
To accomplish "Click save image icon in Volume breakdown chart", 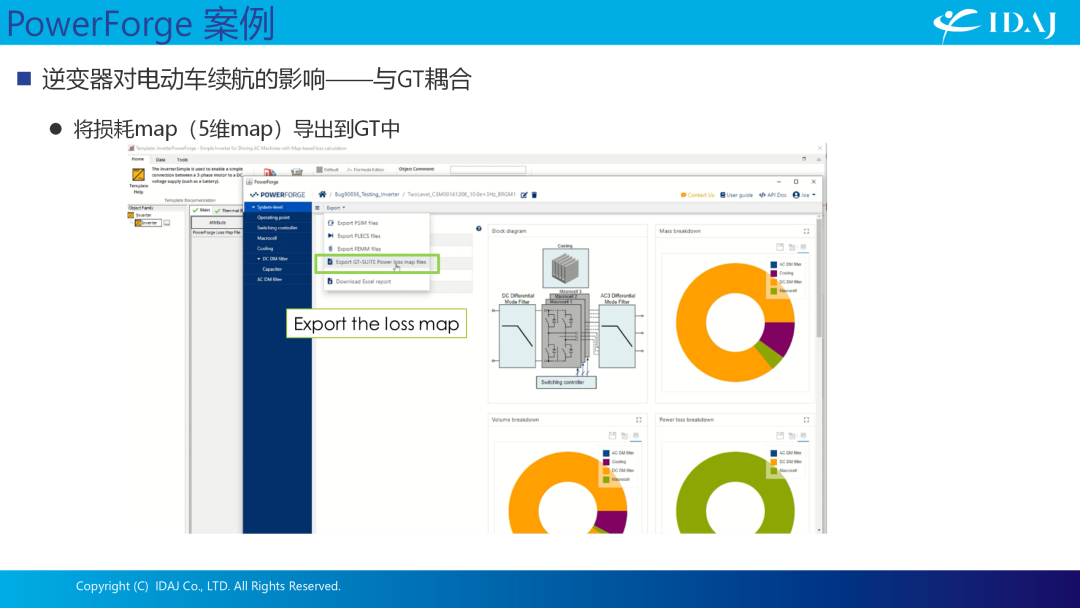I will [x=612, y=436].
